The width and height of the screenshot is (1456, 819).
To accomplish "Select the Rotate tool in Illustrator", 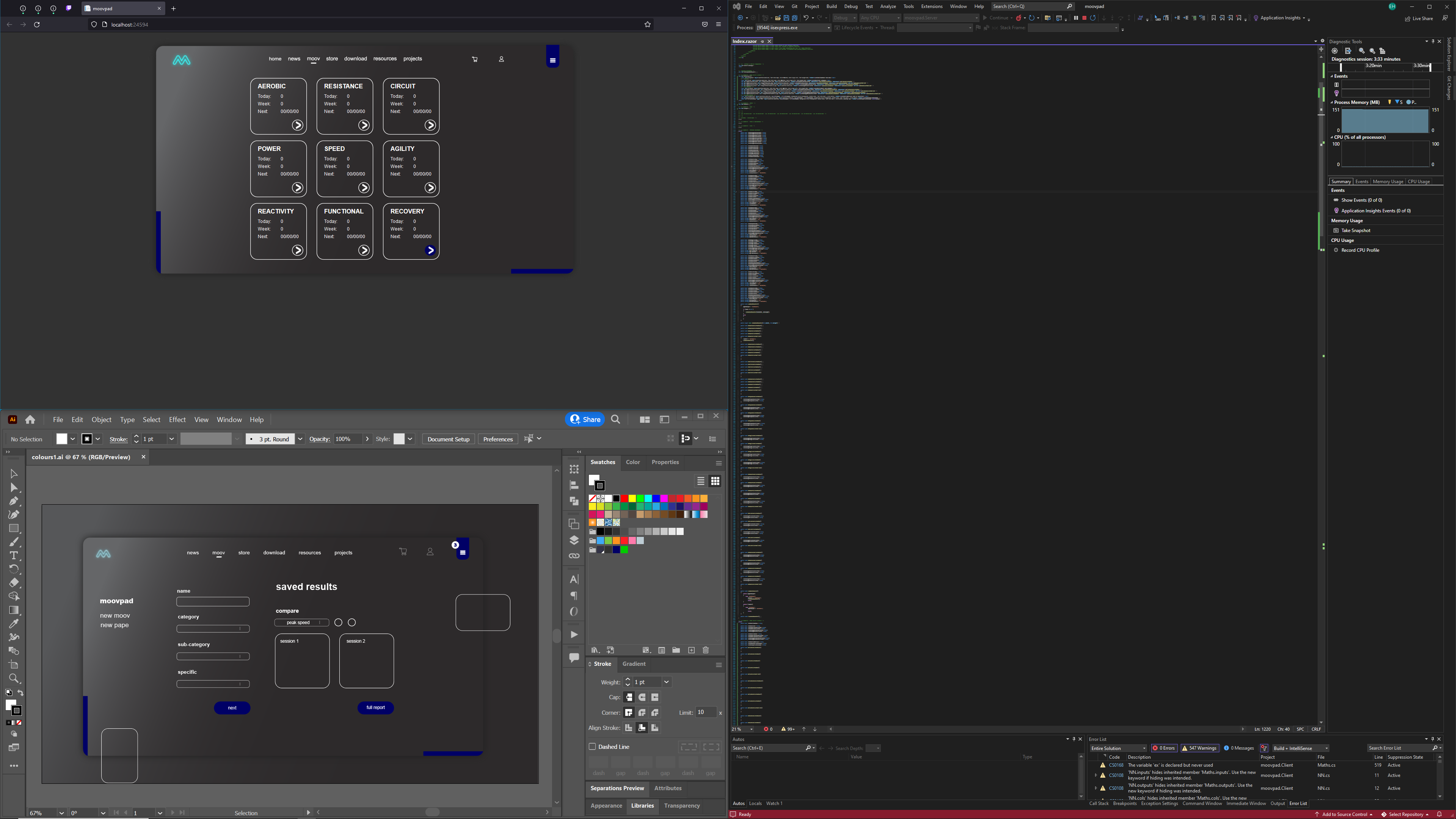I will click(x=14, y=569).
